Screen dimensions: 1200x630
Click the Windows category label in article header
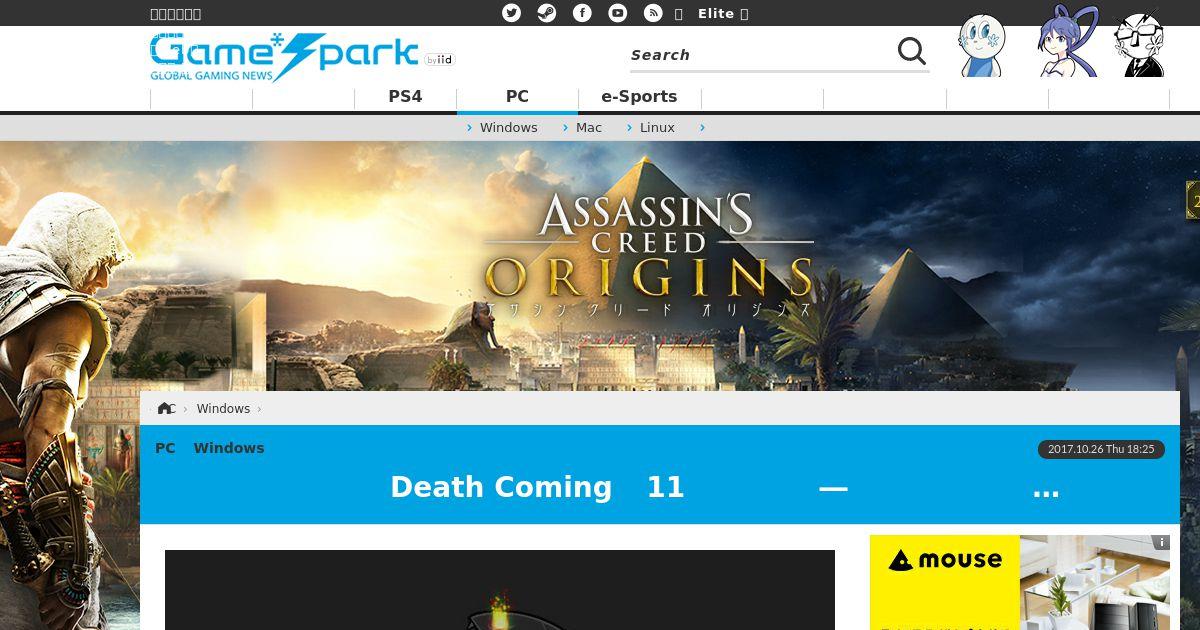[229, 448]
